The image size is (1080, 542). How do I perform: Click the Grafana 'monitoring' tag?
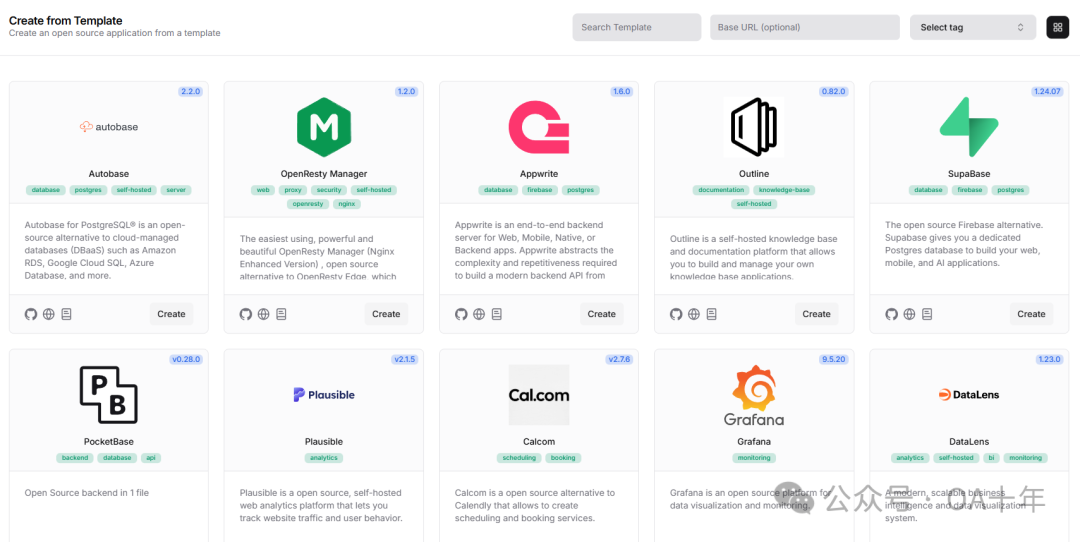click(754, 458)
